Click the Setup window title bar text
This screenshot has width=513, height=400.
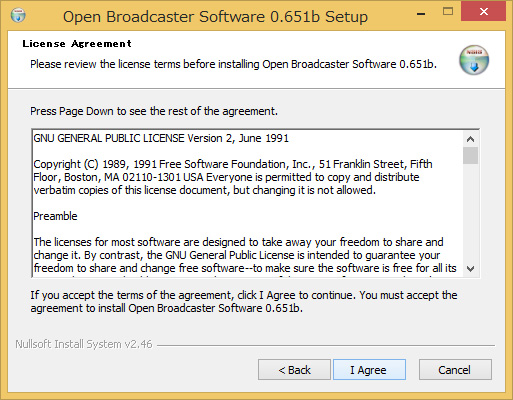point(215,17)
